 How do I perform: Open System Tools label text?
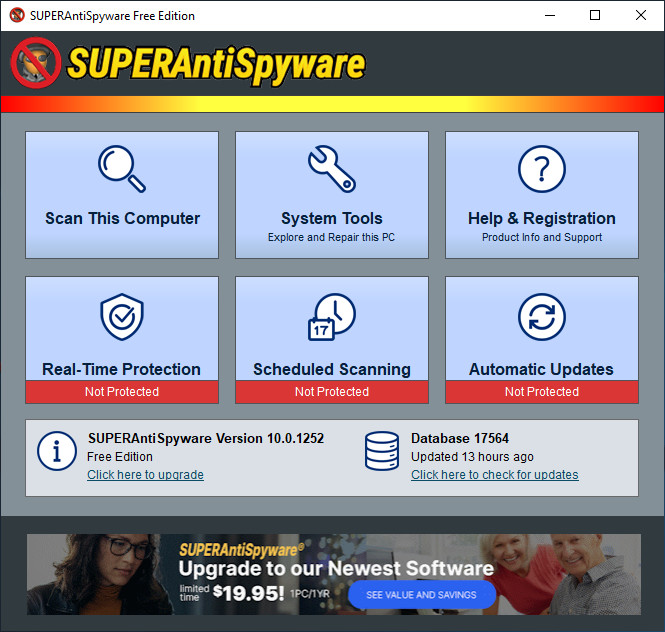[x=332, y=218]
